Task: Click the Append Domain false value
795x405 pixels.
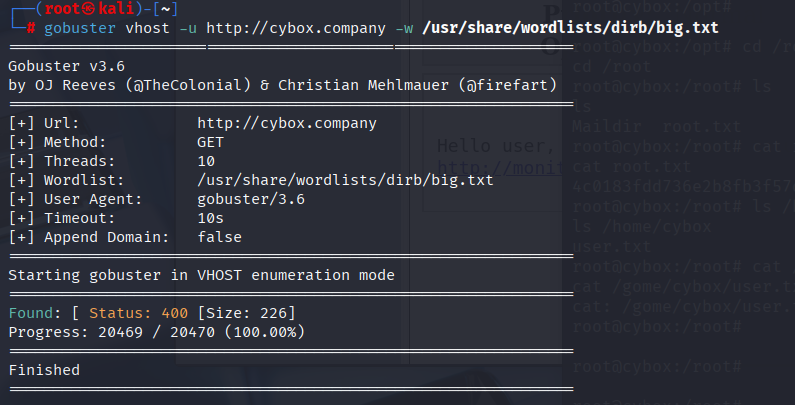Action: point(219,237)
